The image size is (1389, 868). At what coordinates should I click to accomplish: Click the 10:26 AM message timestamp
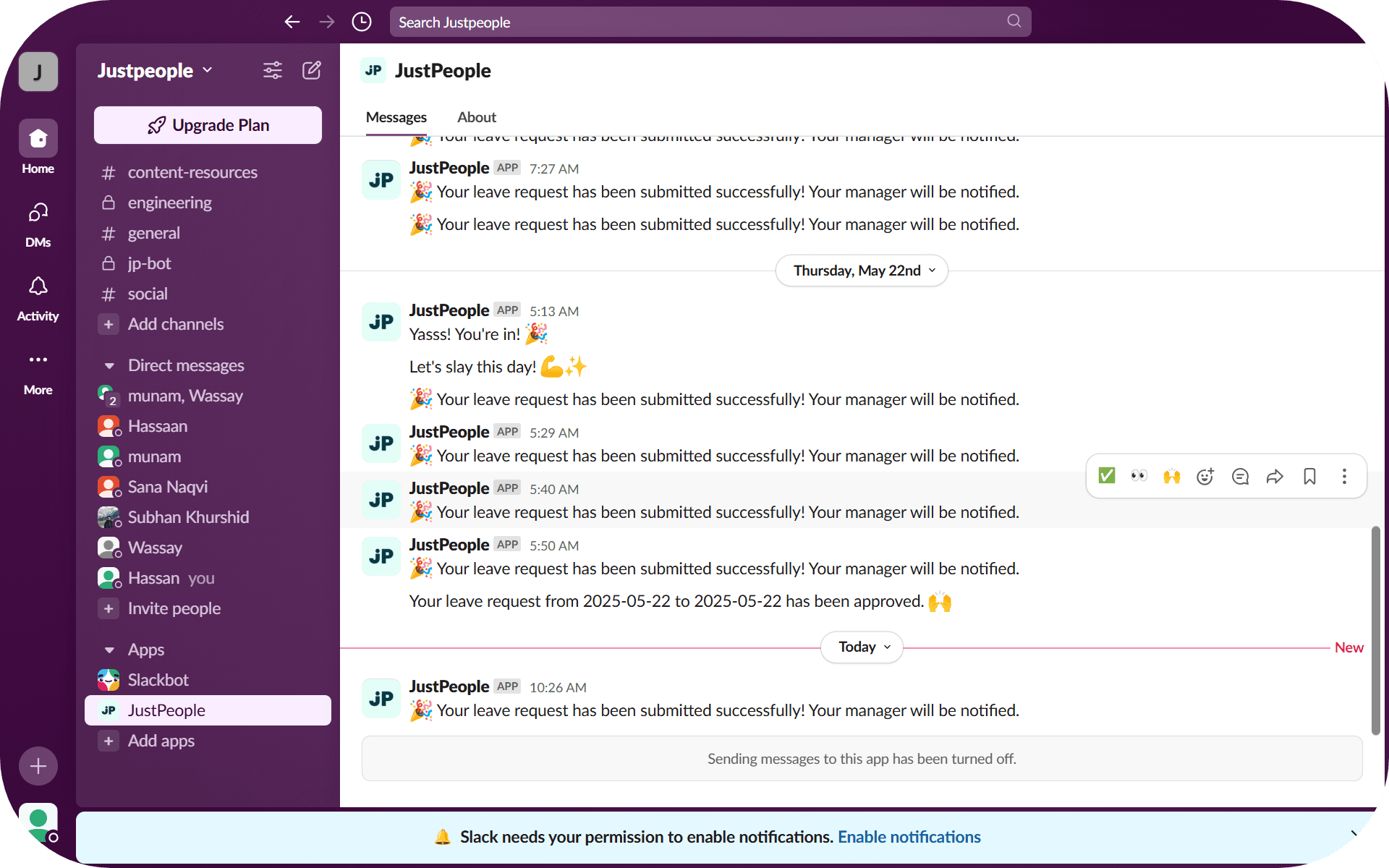click(x=558, y=687)
